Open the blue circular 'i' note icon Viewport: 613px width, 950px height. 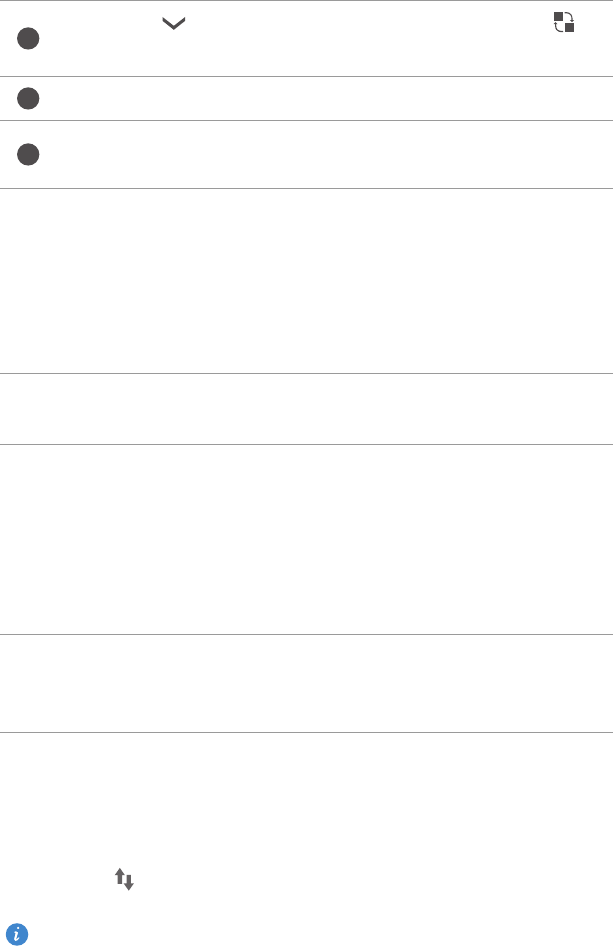tap(17, 934)
